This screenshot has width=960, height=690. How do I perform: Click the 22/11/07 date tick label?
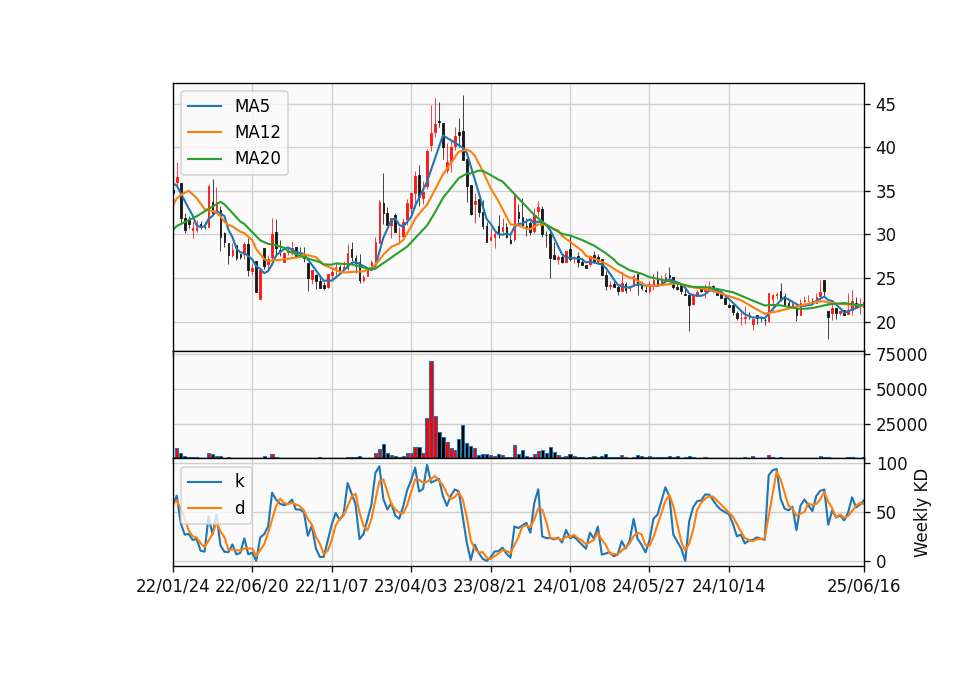click(331, 586)
